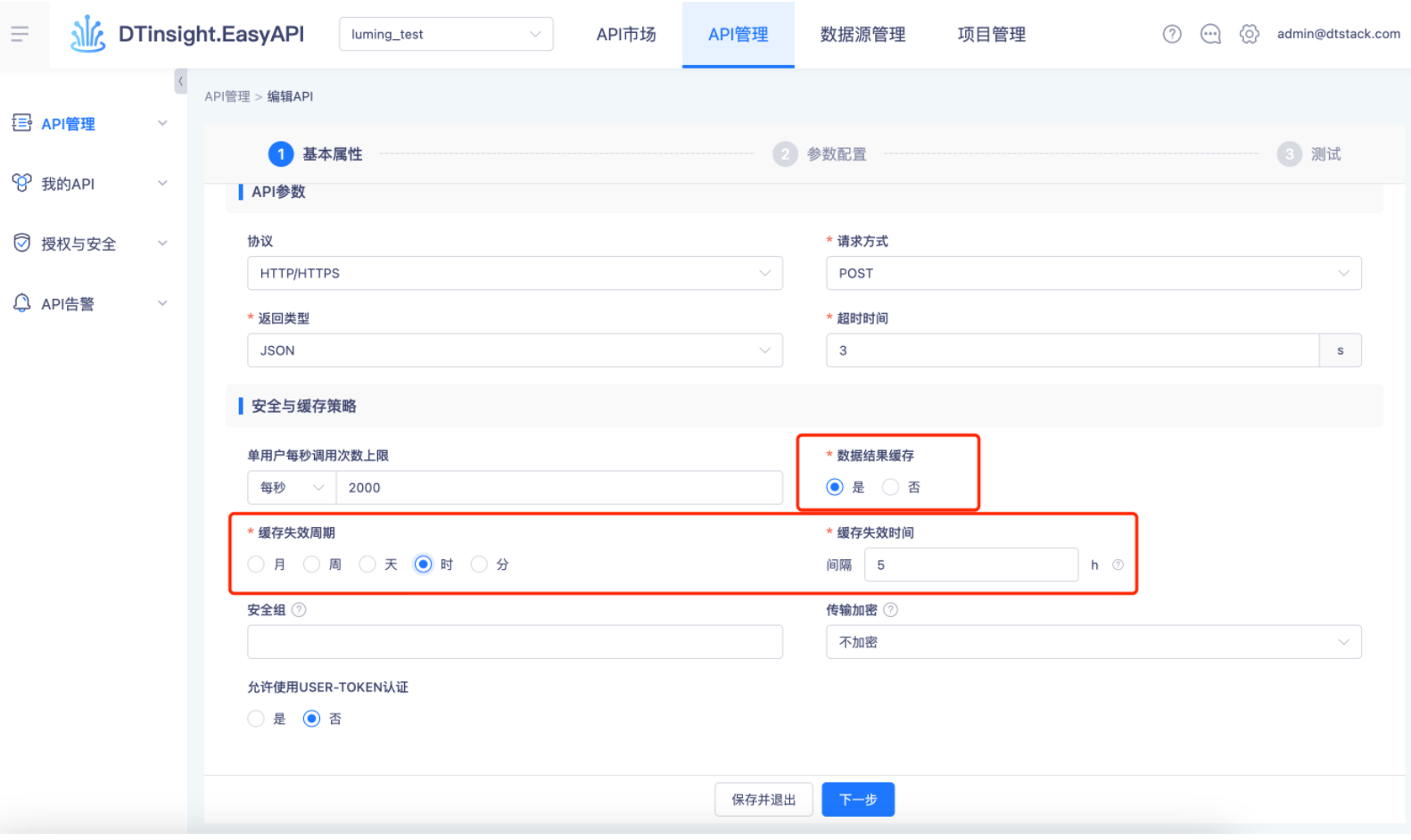Click the API管理 sidebar icon
This screenshot has width=1411, height=840.
pyautogui.click(x=21, y=123)
